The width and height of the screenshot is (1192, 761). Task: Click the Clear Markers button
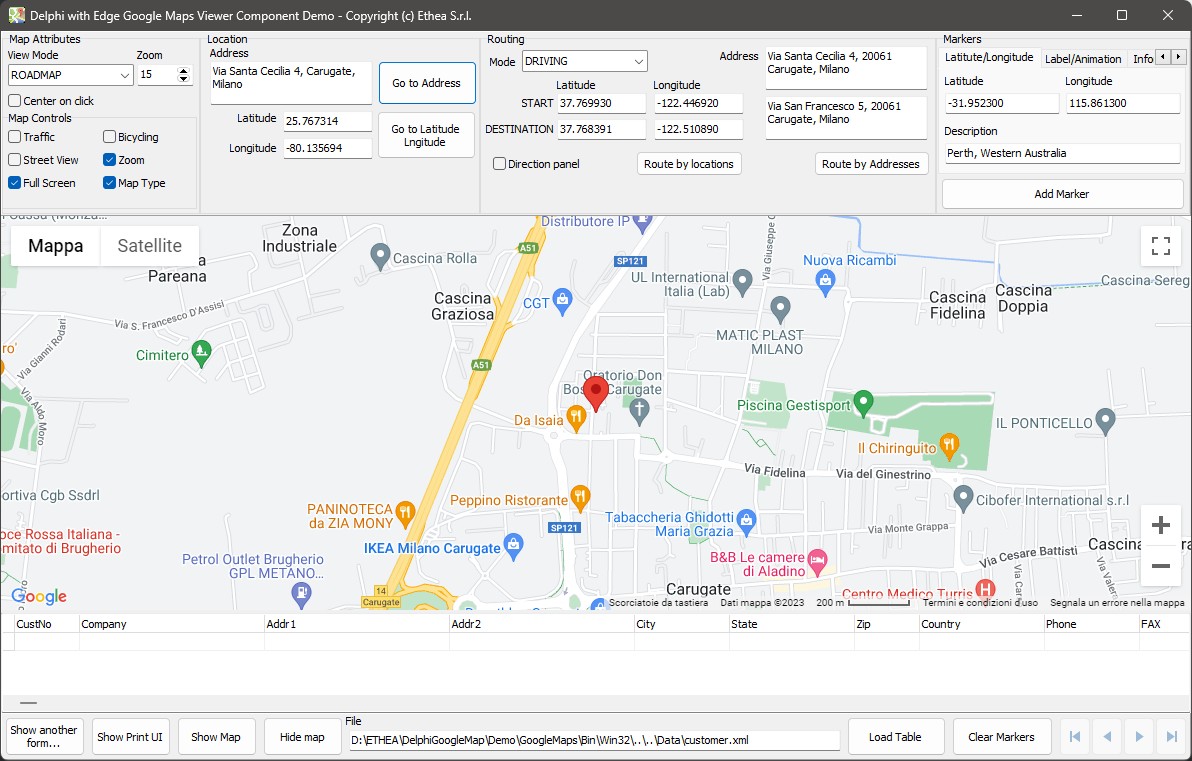(x=1001, y=737)
